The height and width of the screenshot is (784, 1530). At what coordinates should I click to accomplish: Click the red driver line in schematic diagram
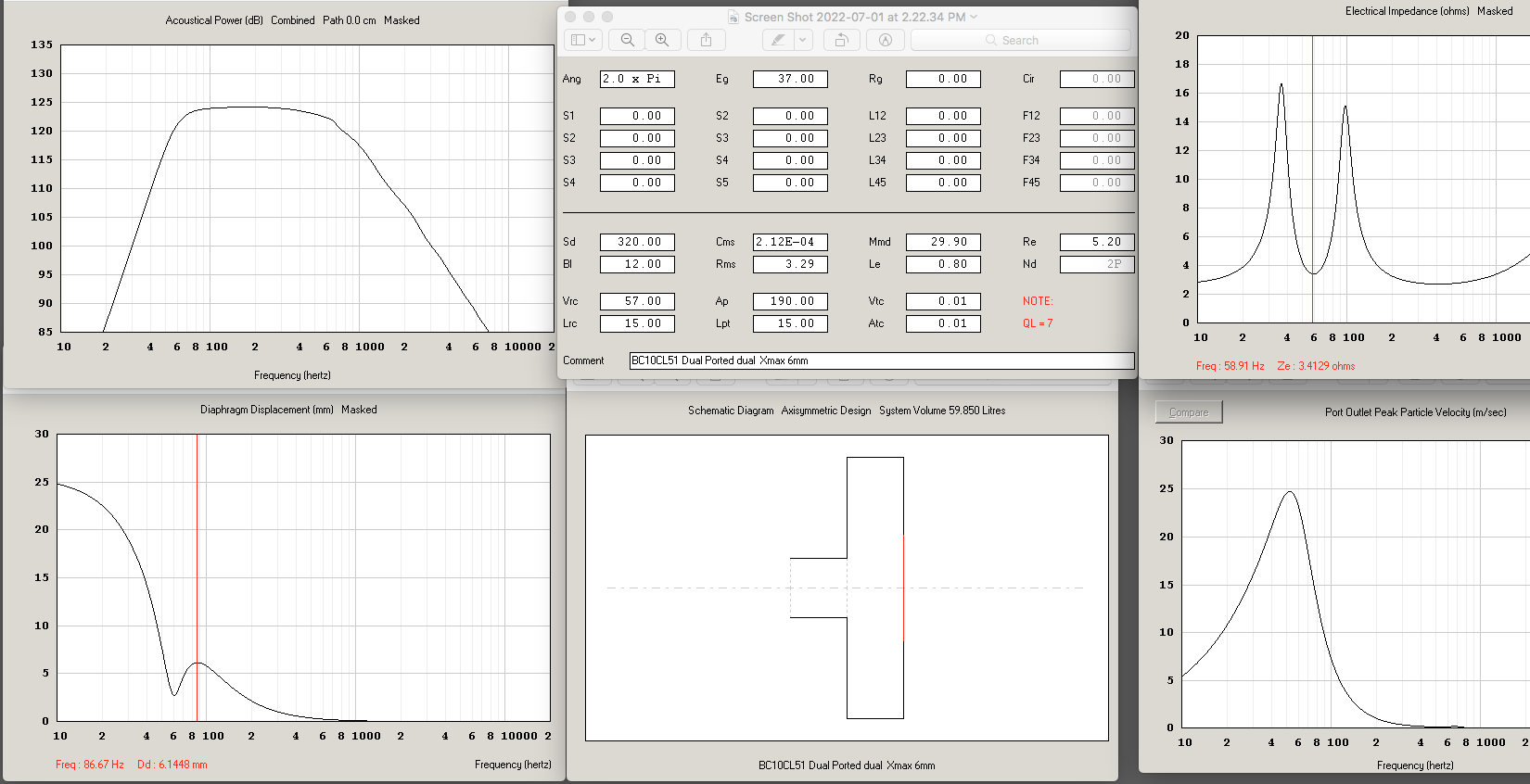903,588
